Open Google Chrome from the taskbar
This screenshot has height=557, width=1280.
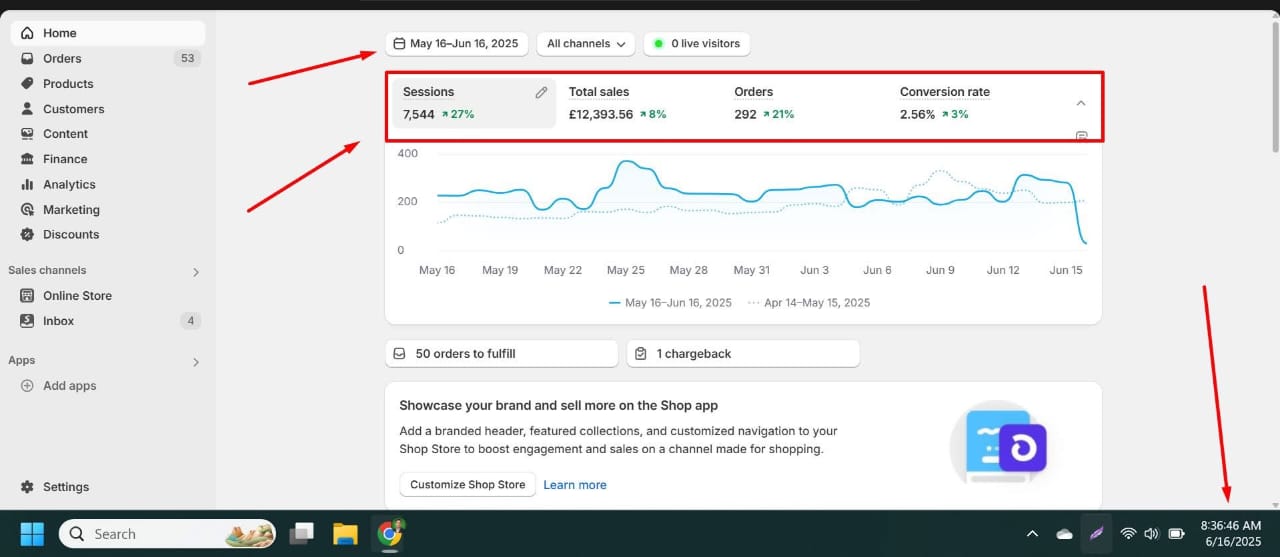tap(389, 534)
